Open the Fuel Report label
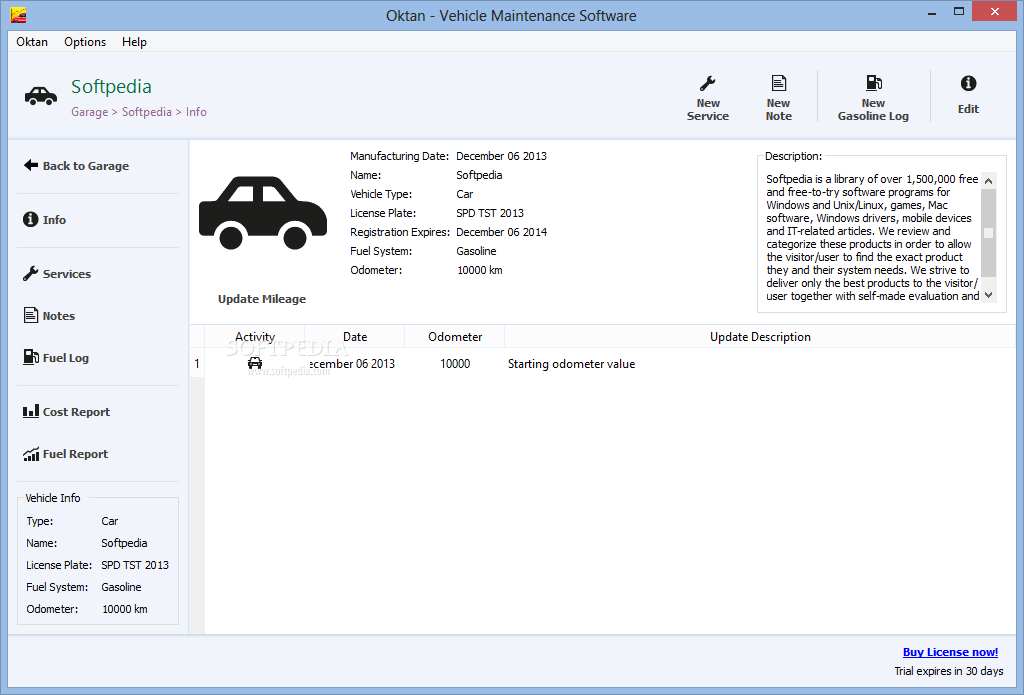 point(75,454)
